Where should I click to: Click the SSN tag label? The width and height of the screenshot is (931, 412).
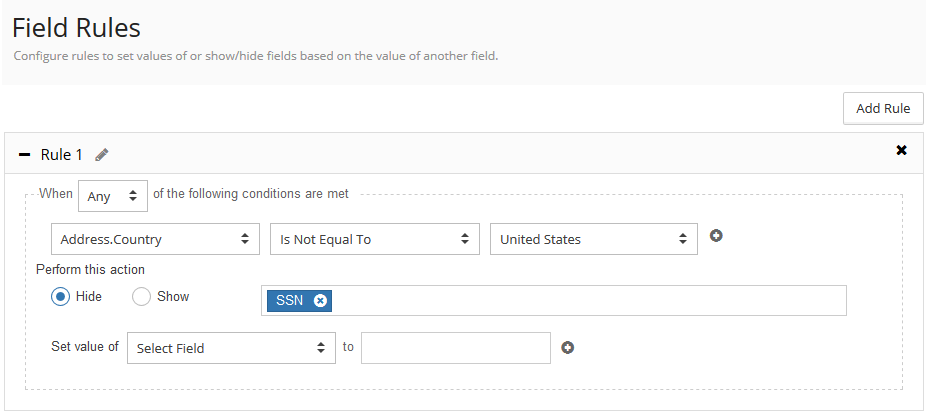[x=290, y=300]
